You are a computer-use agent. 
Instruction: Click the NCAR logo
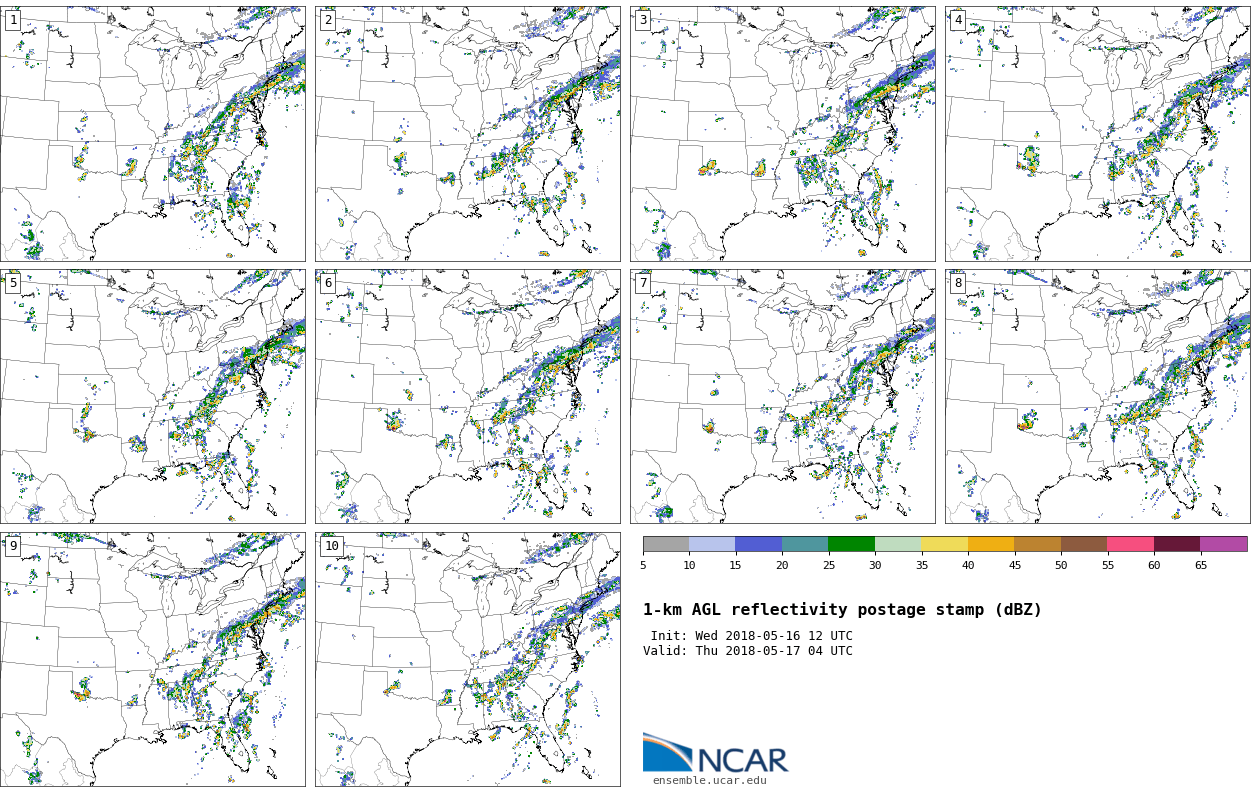(x=715, y=754)
